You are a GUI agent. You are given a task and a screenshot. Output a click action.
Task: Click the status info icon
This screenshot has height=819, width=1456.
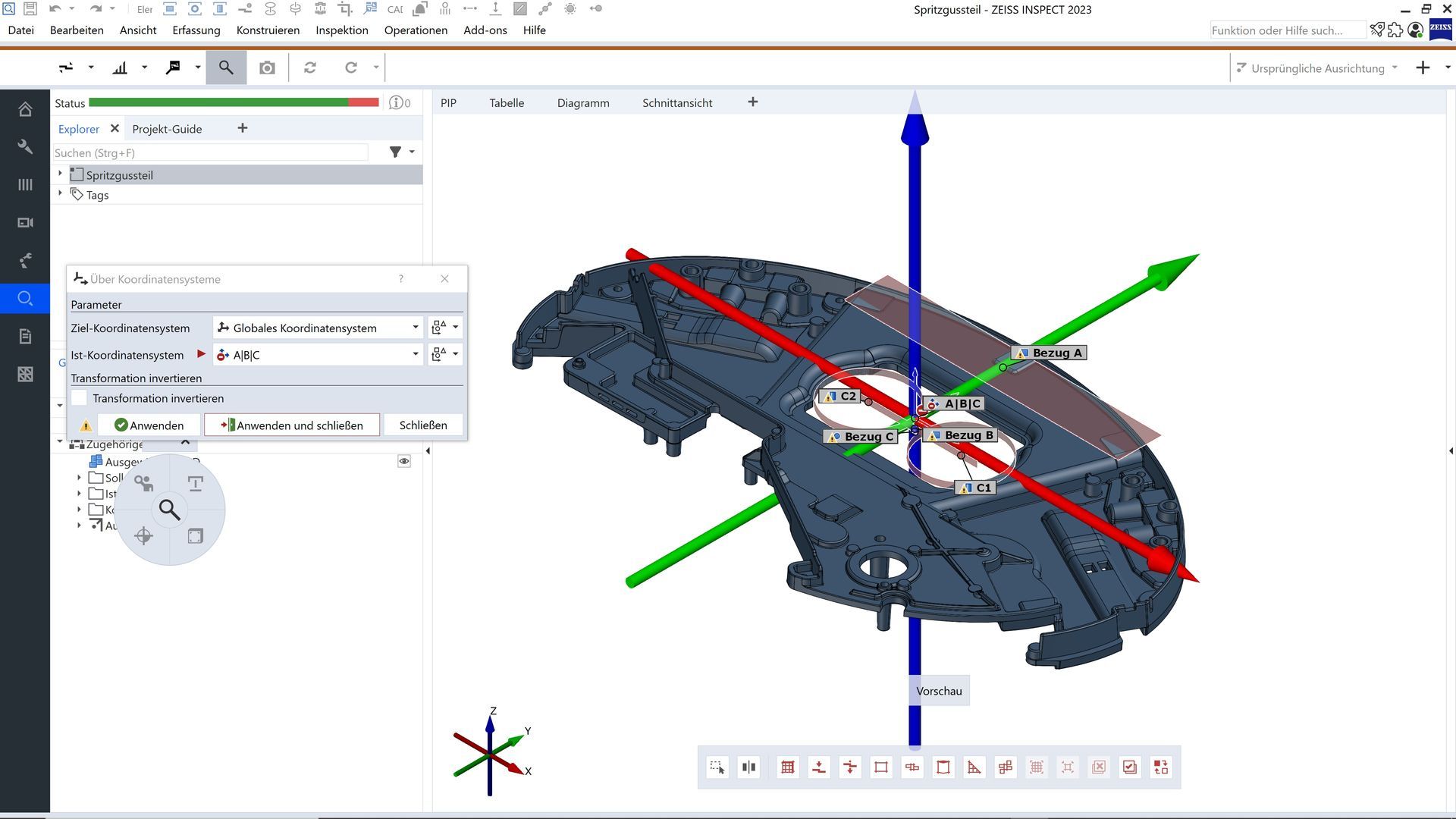395,103
